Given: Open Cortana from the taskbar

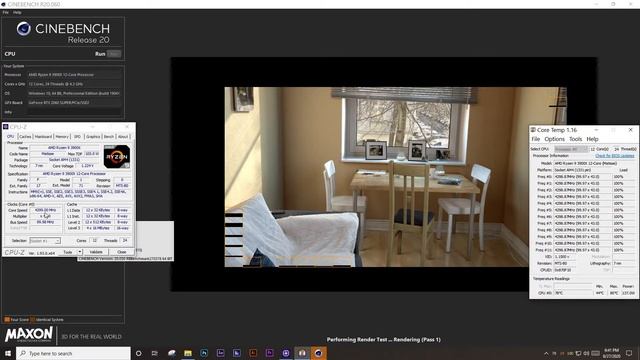Looking at the screenshot, I should [x=138, y=353].
